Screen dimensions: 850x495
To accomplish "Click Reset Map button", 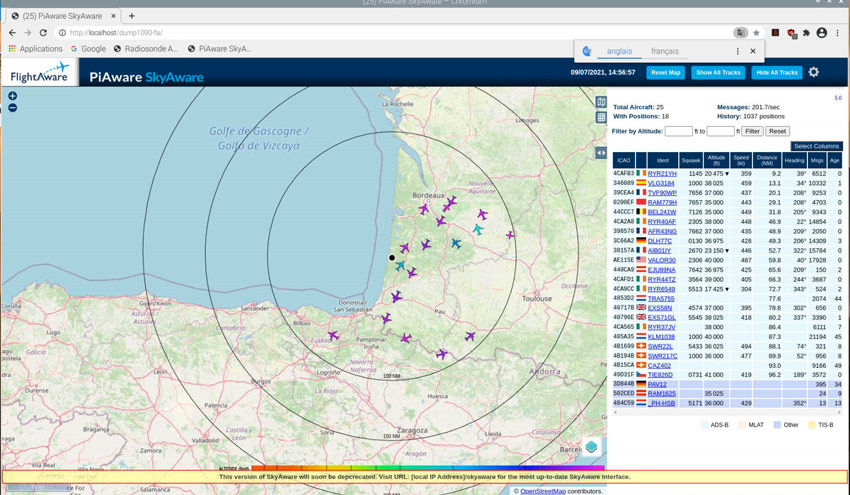I will [666, 72].
